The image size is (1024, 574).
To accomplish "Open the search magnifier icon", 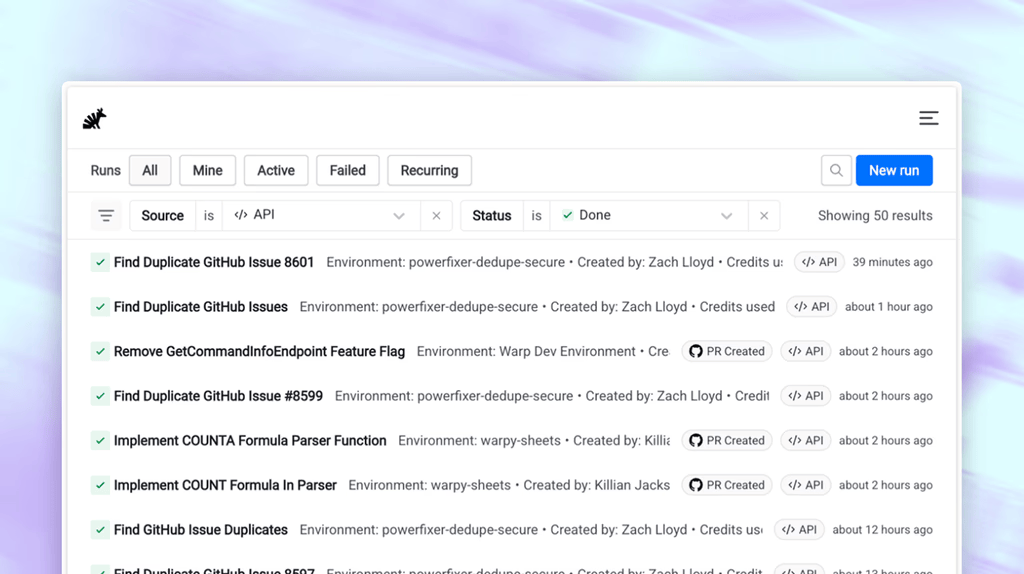I will [836, 170].
